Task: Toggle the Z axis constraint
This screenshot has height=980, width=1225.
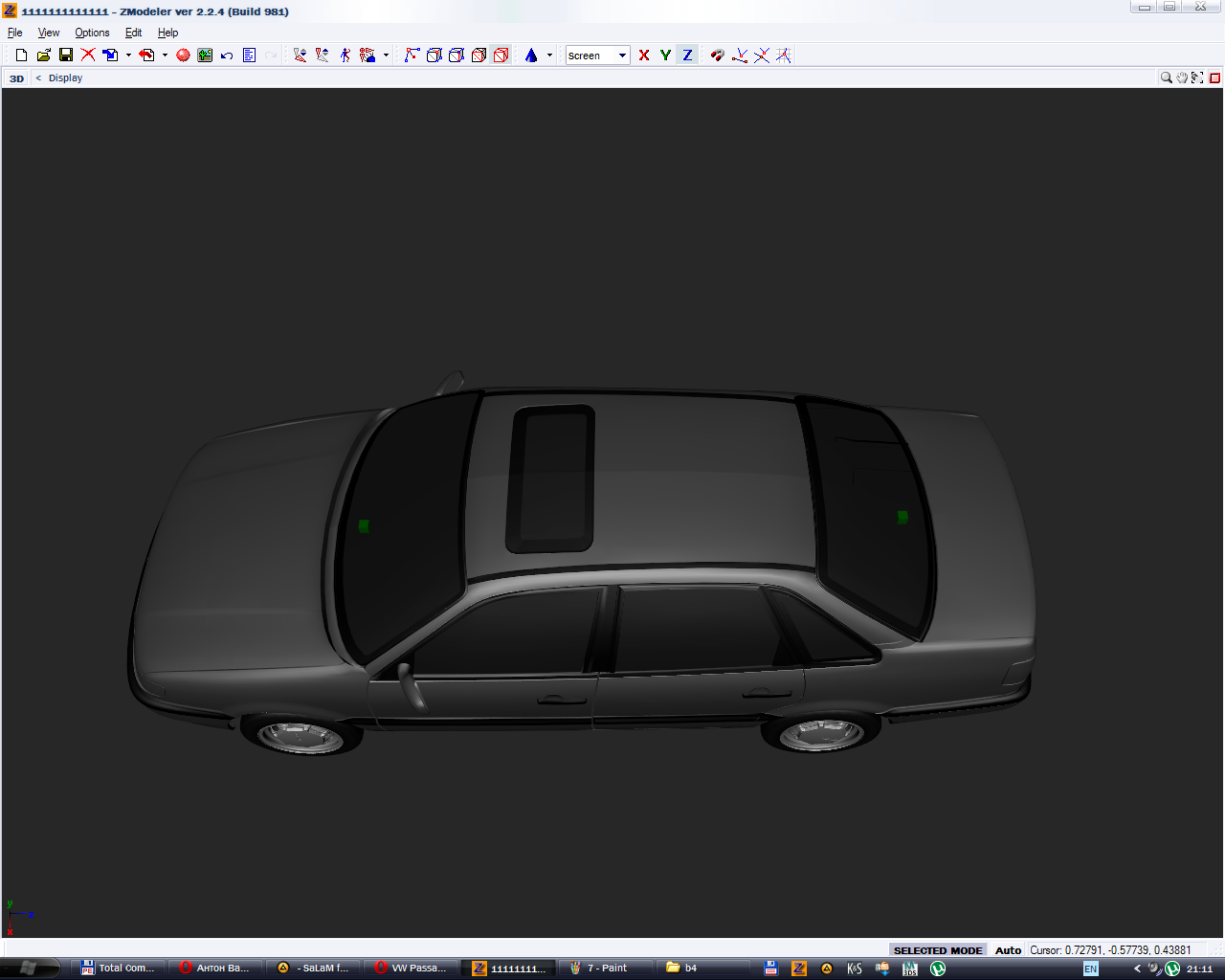Action: [687, 56]
